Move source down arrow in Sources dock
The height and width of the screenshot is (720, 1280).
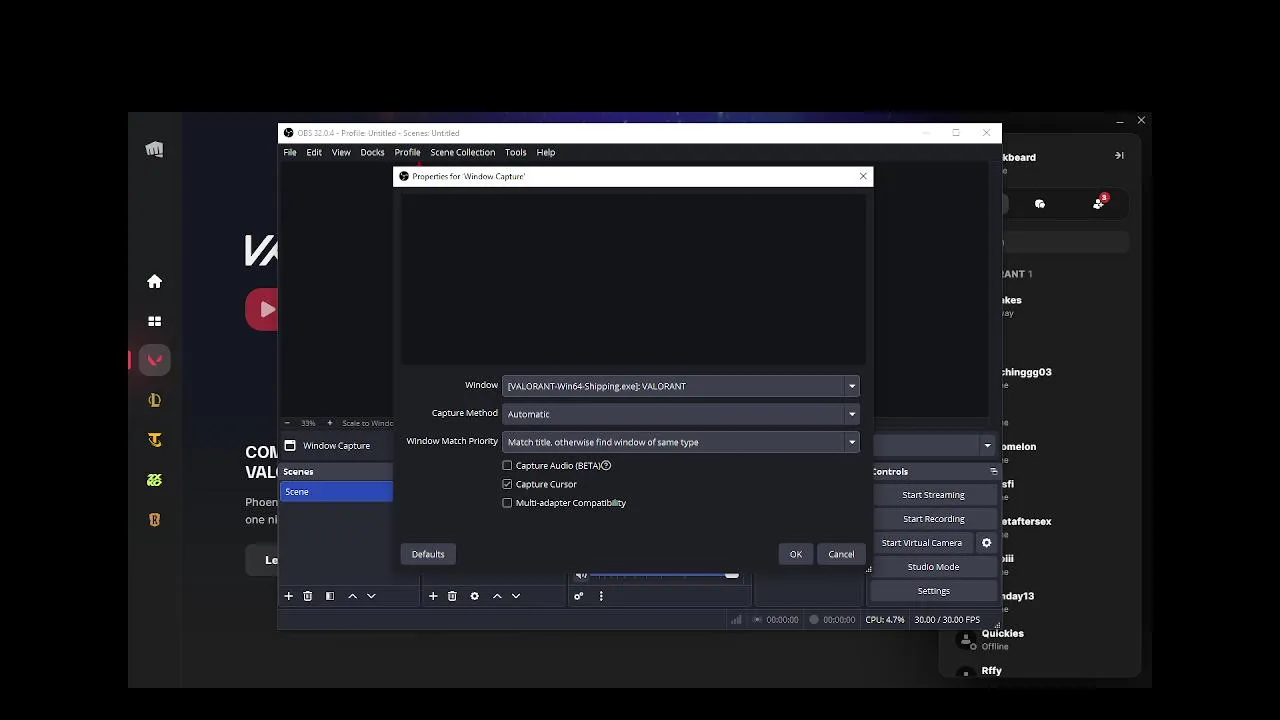click(x=516, y=596)
